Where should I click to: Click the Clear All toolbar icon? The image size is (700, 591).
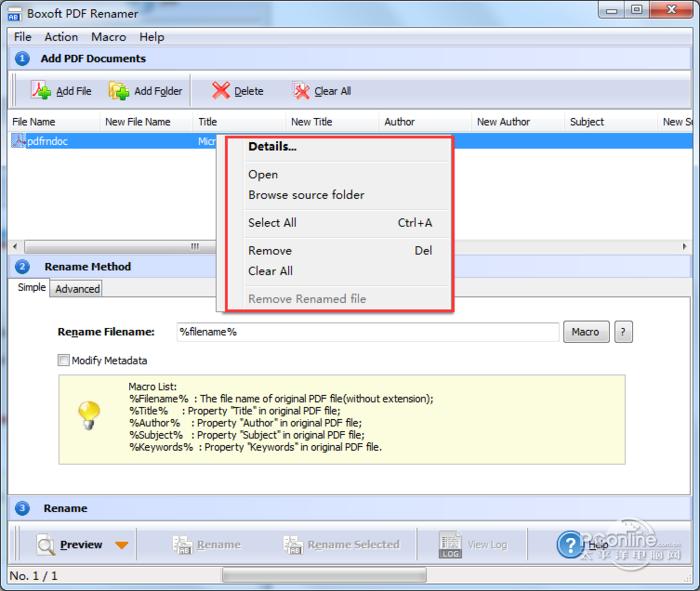click(301, 91)
